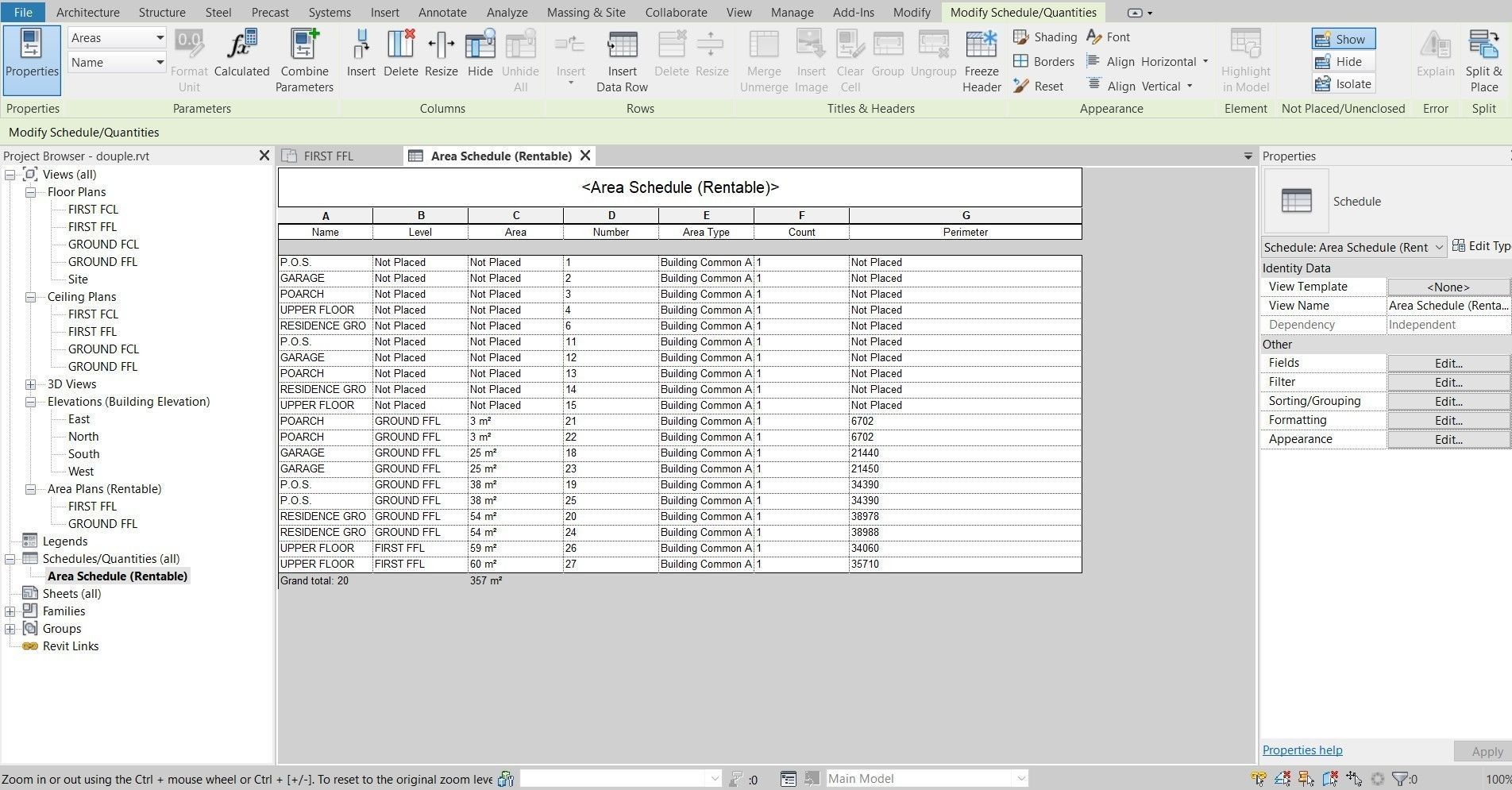
Task: Click Edit button for Filter
Action: [x=1448, y=382]
